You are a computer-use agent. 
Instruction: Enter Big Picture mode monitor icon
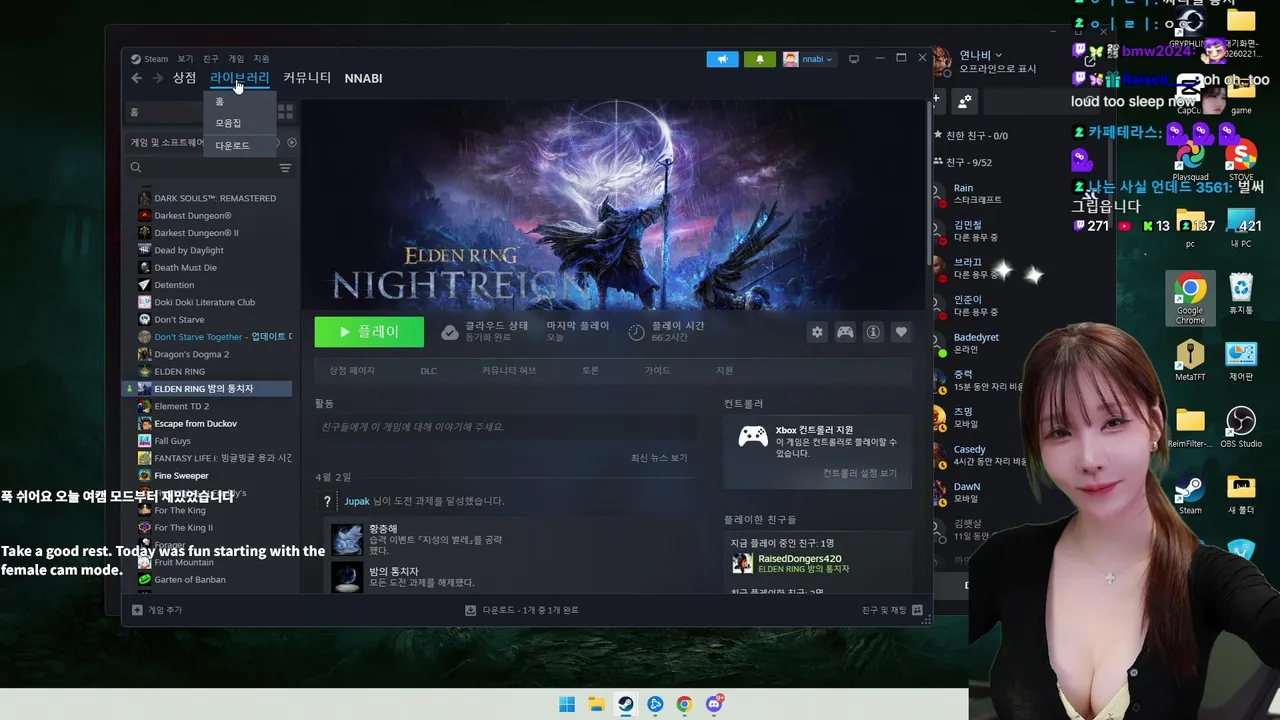(x=854, y=59)
